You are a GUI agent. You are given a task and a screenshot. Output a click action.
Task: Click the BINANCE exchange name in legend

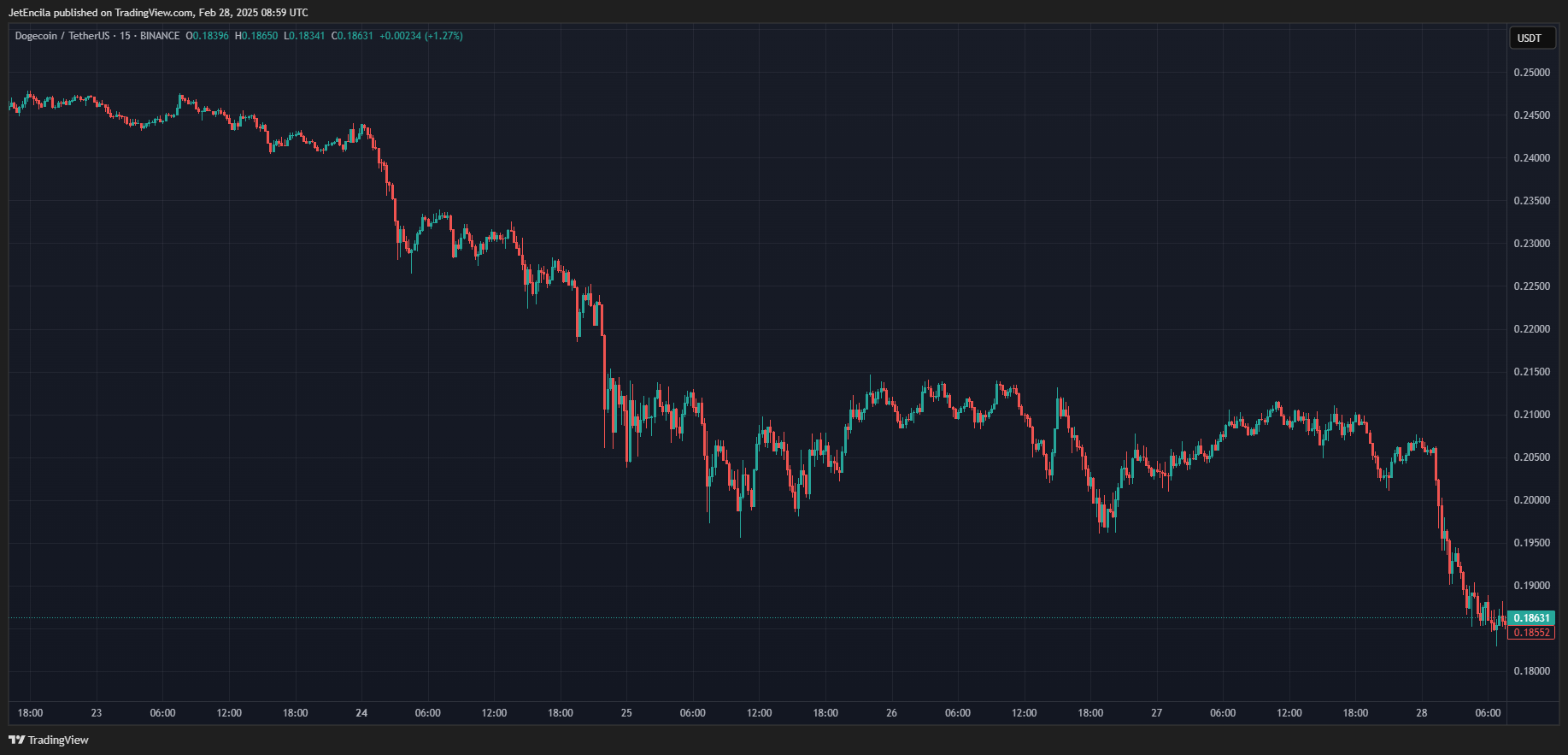(160, 36)
